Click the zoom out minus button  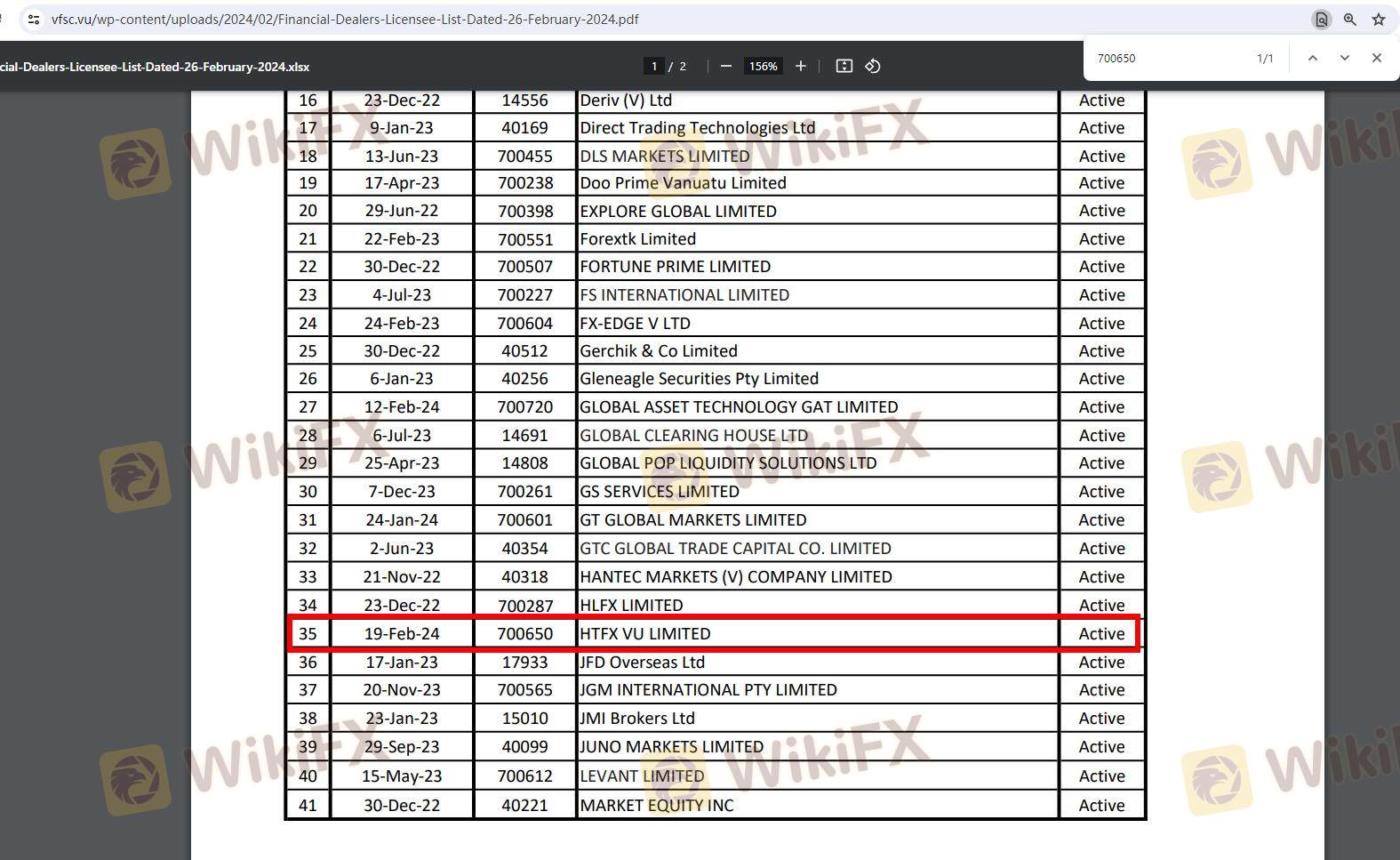(725, 66)
